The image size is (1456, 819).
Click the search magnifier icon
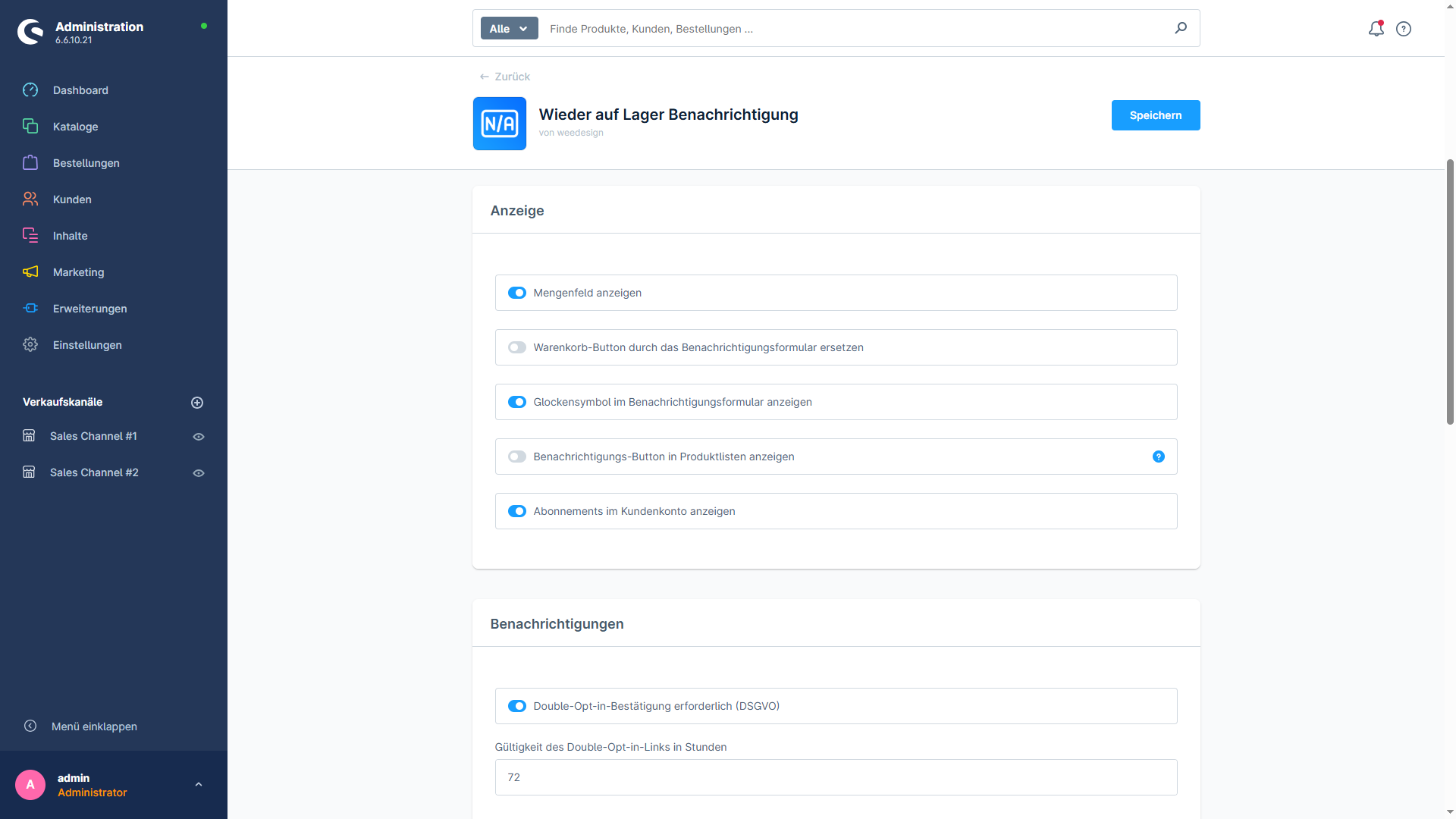[x=1181, y=28]
